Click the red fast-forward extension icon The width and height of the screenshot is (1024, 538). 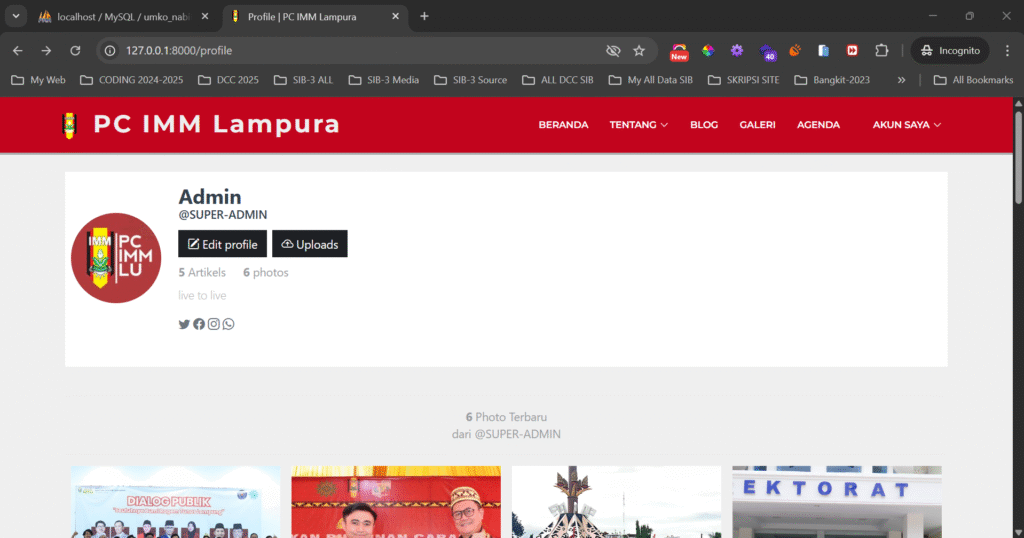click(852, 50)
